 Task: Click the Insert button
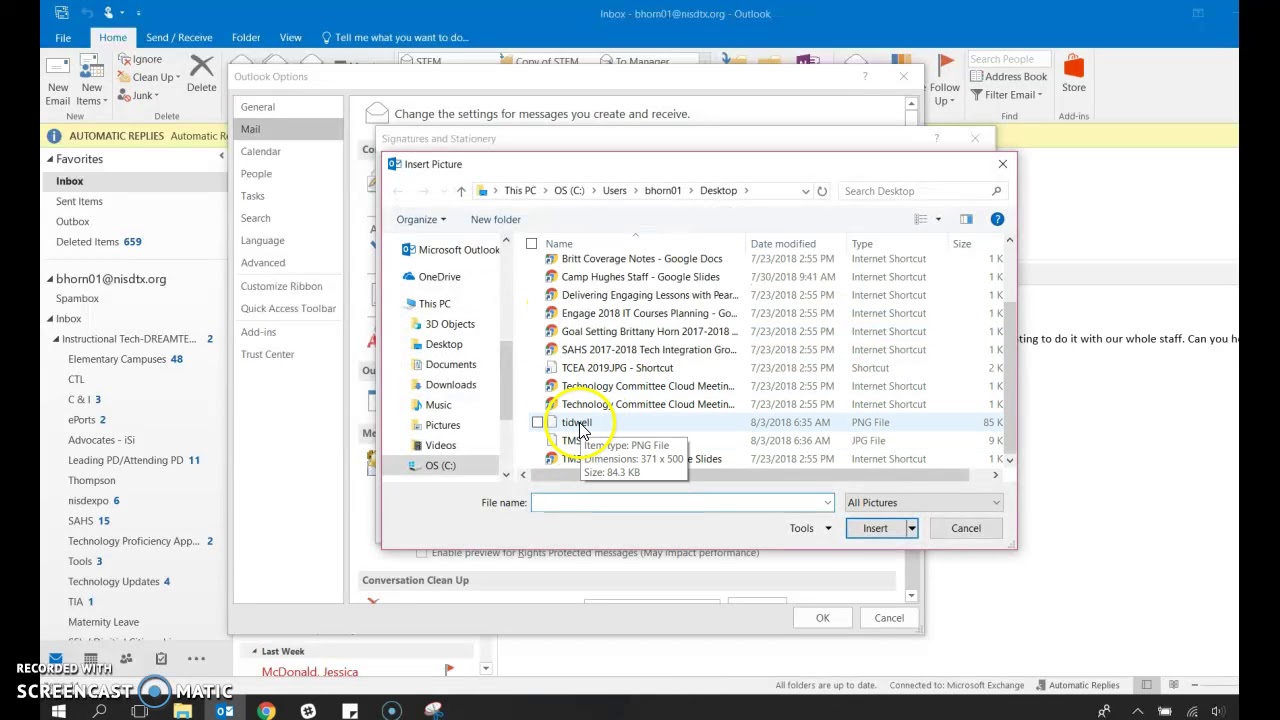tap(875, 529)
